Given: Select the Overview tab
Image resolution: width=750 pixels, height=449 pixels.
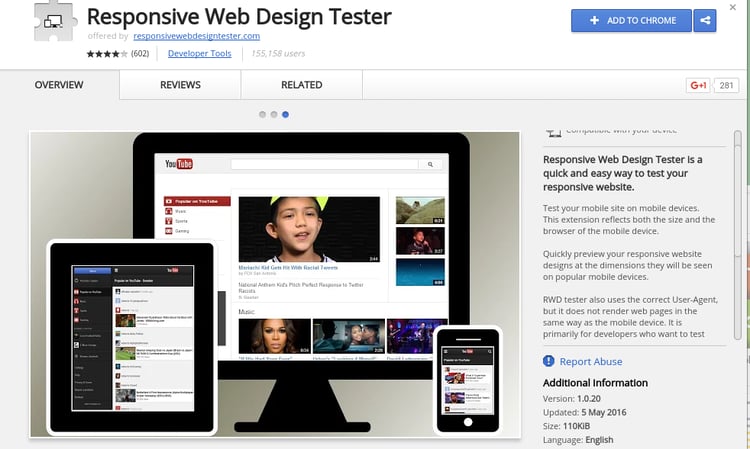Looking at the screenshot, I should click(x=59, y=86).
